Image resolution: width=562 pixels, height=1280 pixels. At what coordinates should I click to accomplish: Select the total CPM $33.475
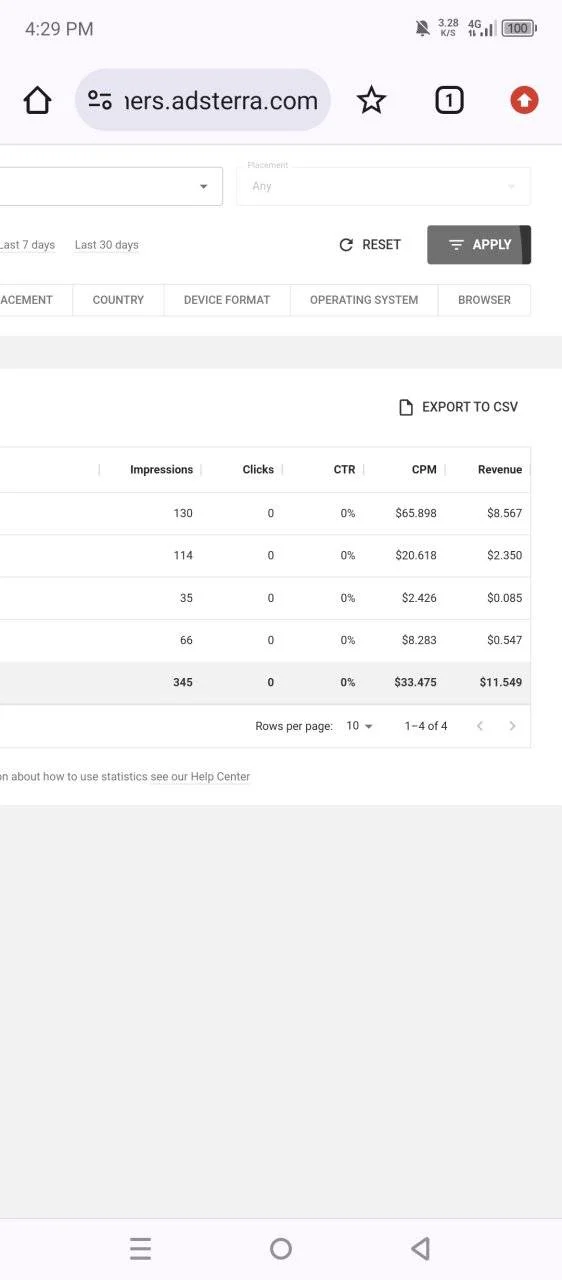(416, 682)
